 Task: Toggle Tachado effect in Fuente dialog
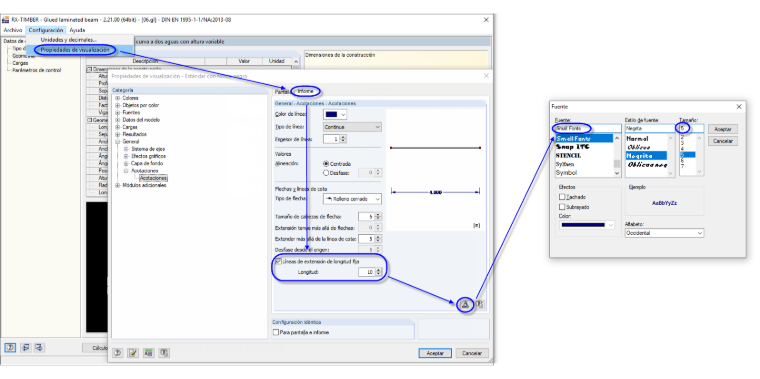562,197
